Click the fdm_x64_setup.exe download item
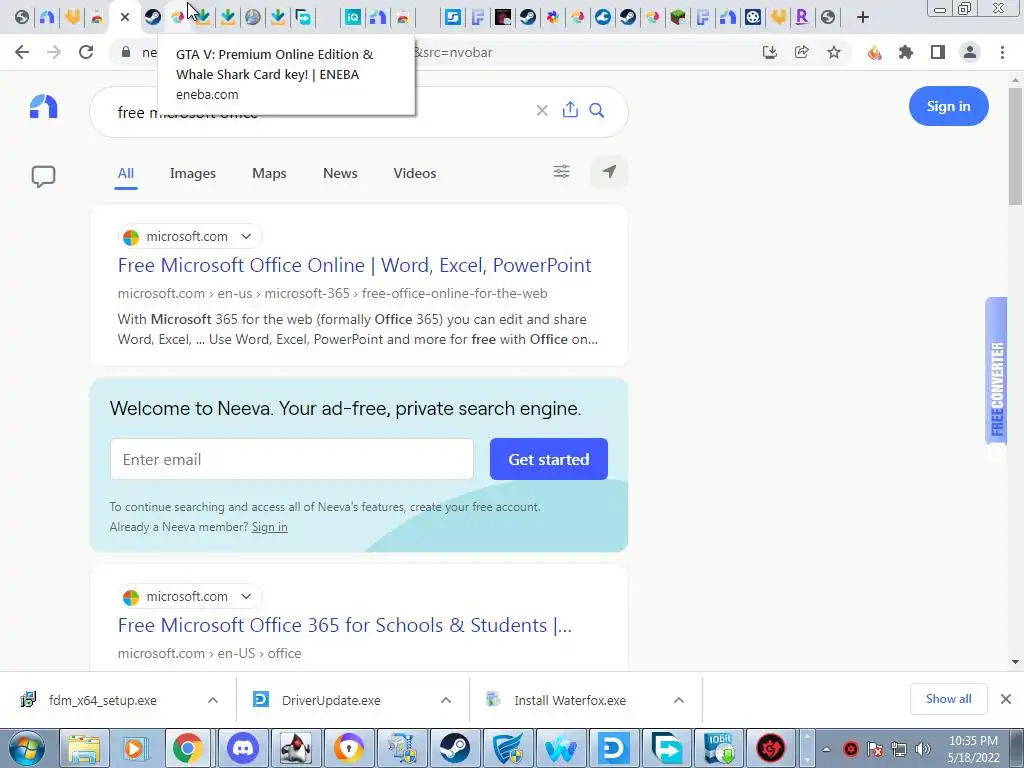1024x768 pixels. (x=103, y=700)
